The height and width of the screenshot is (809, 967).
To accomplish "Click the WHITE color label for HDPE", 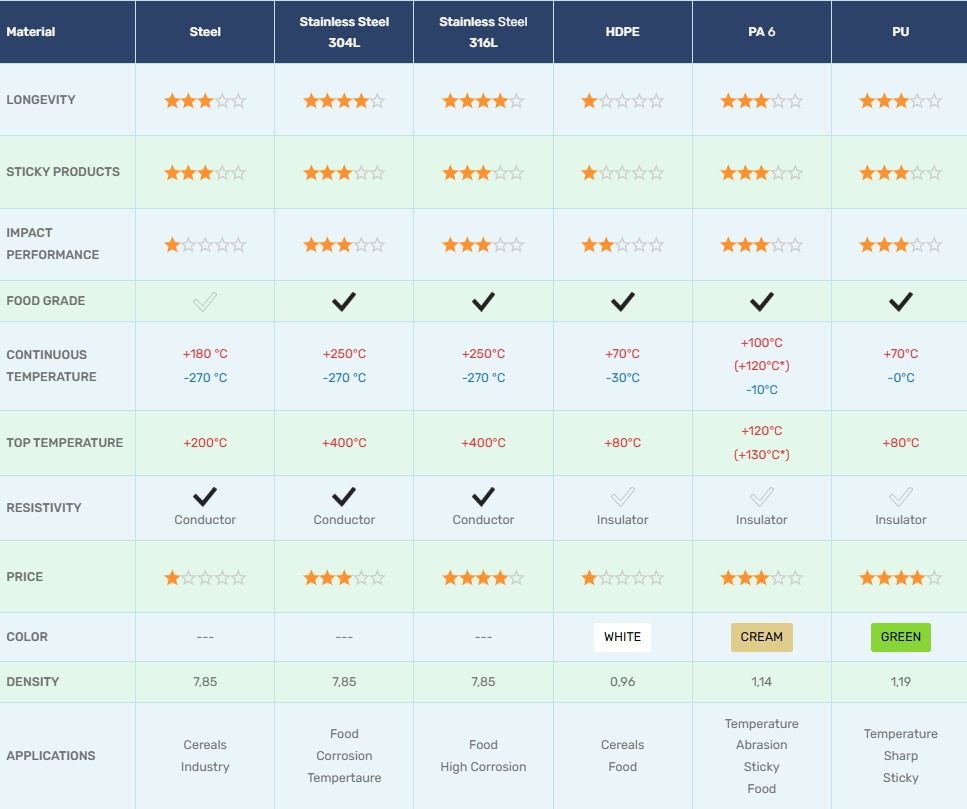I will point(622,637).
